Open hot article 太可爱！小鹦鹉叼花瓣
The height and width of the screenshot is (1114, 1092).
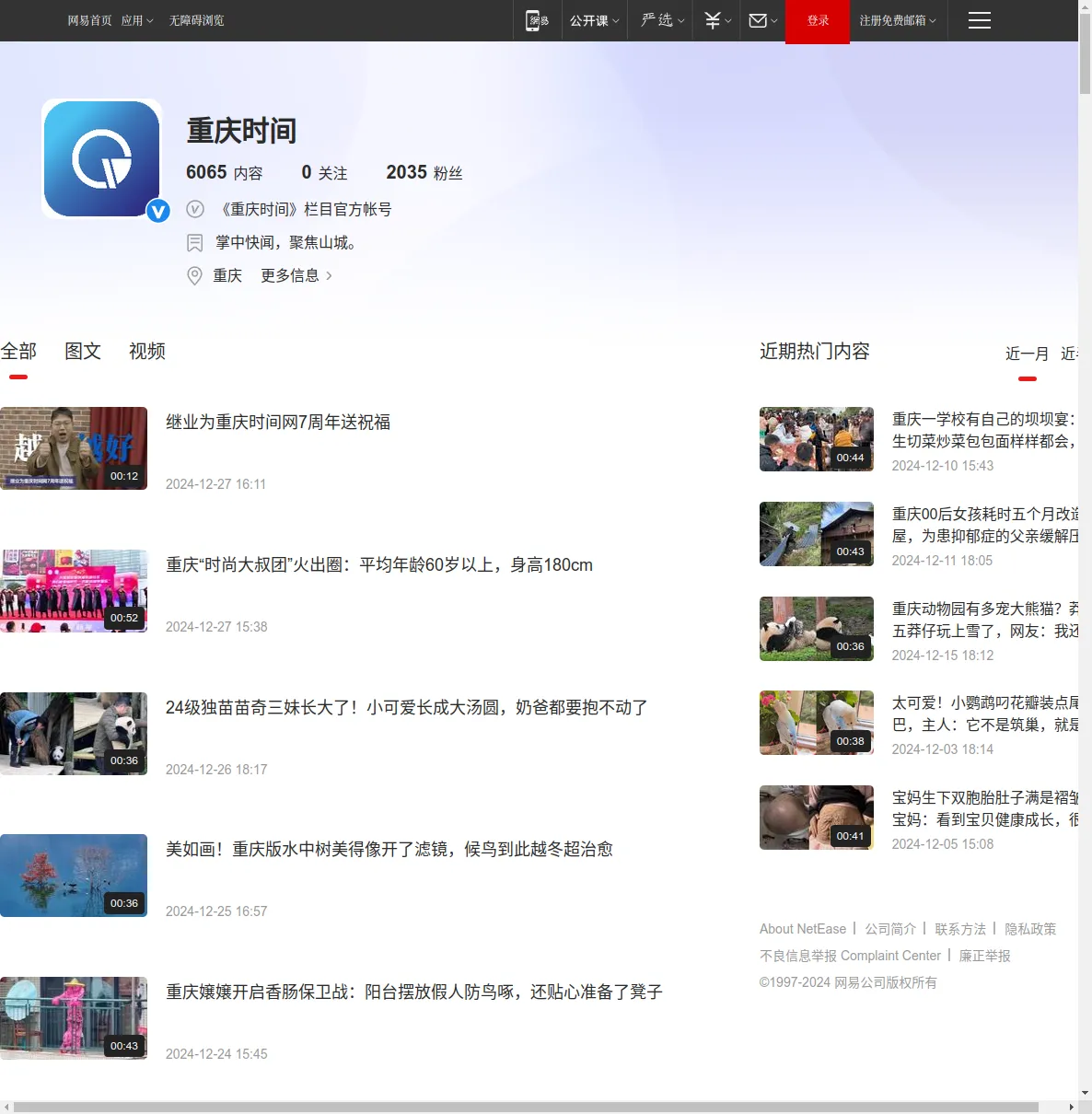point(985,714)
